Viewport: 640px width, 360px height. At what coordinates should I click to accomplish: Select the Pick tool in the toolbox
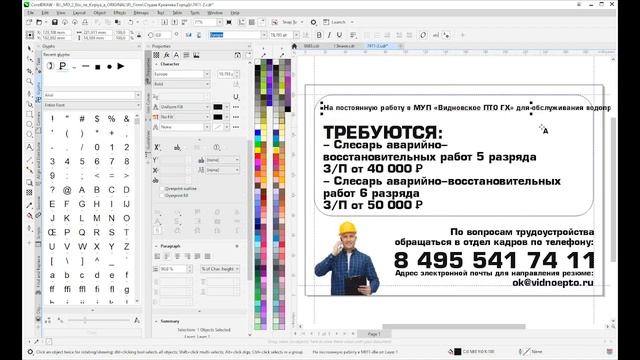pyautogui.click(x=29, y=49)
